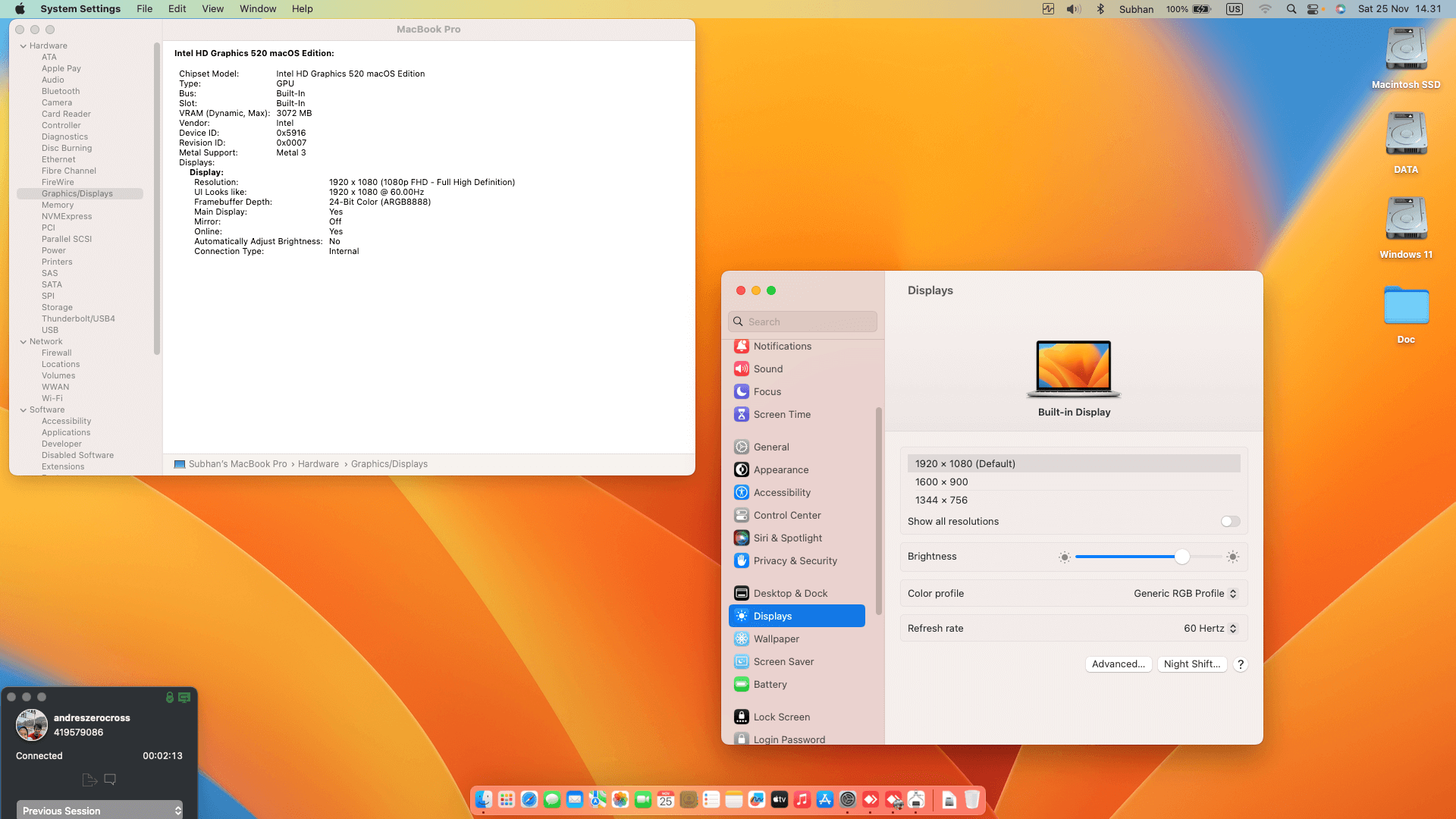Open Accessibility in the System Settings sidebar

pyautogui.click(x=796, y=493)
